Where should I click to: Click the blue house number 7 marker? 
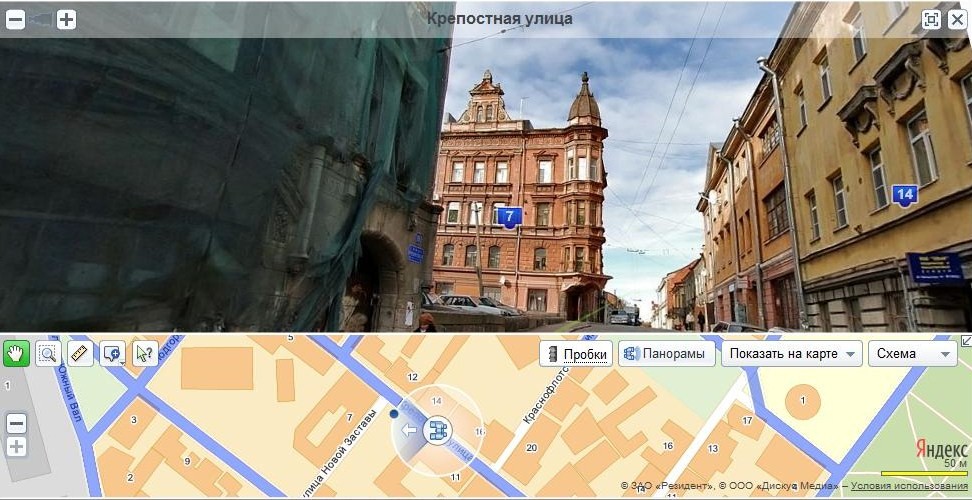click(510, 216)
